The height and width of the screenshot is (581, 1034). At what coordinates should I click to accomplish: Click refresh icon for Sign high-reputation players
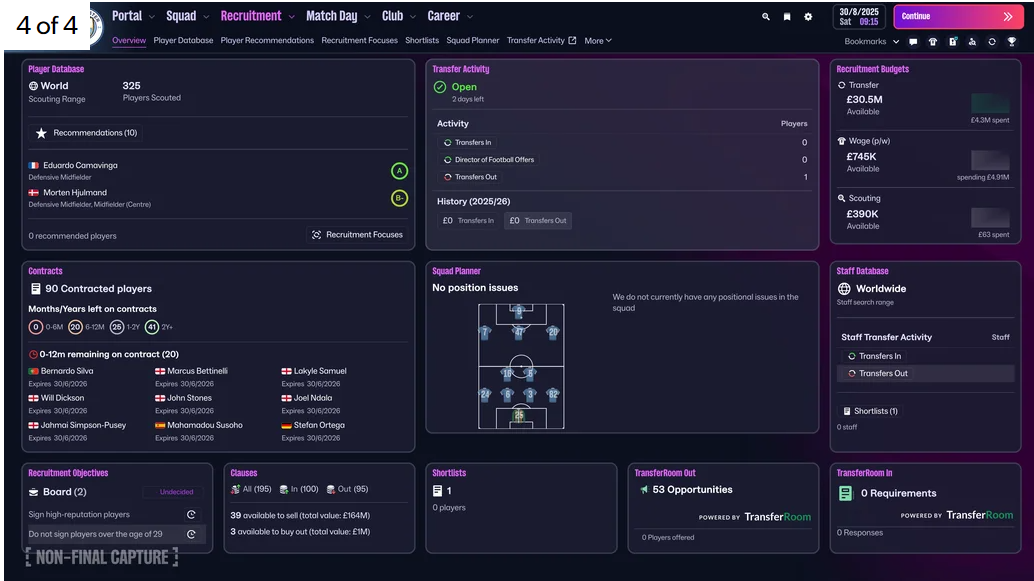[x=191, y=514]
